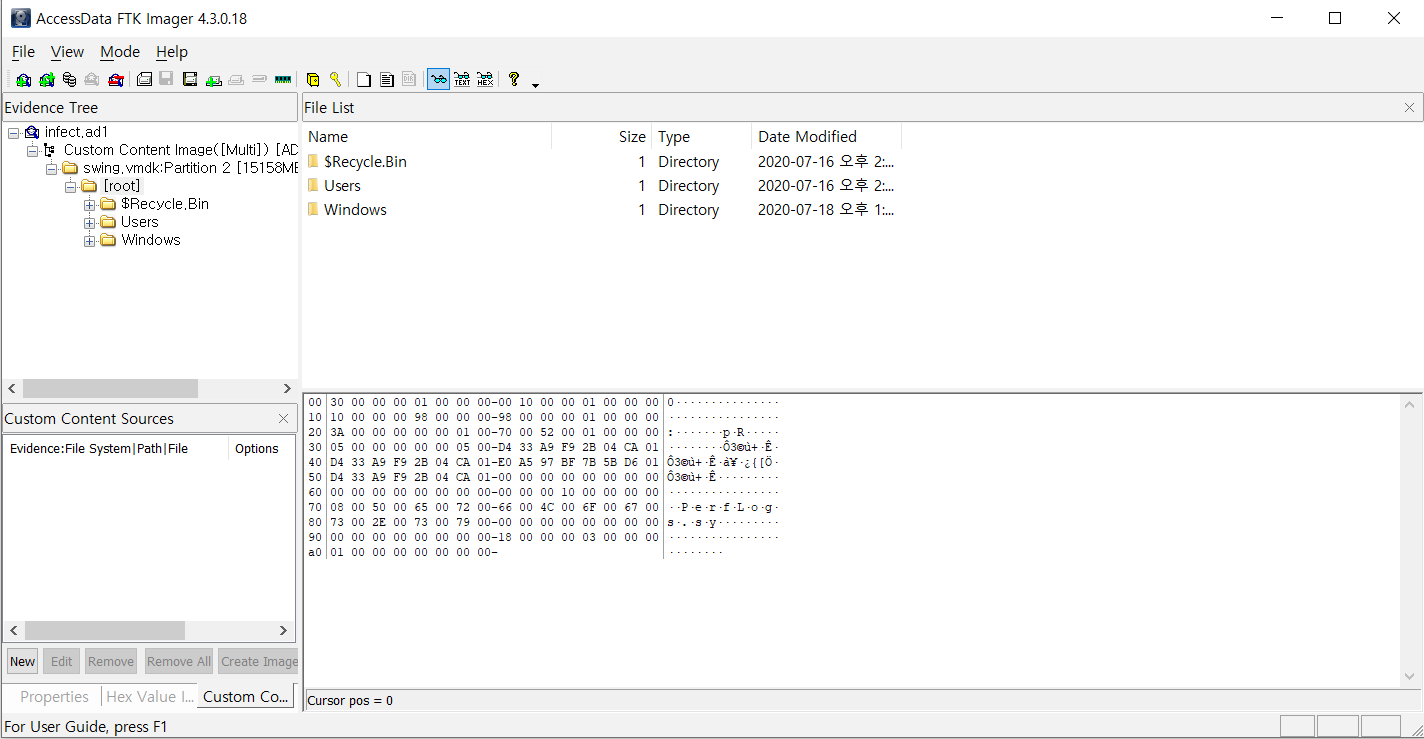Image resolution: width=1424 pixels, height=739 pixels.
Task: Click Remove Evidence Item greyed icon
Action: (92, 79)
